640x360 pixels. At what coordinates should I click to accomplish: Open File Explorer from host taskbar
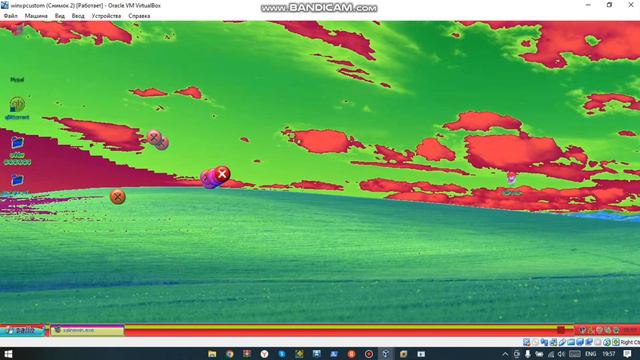coord(212,354)
